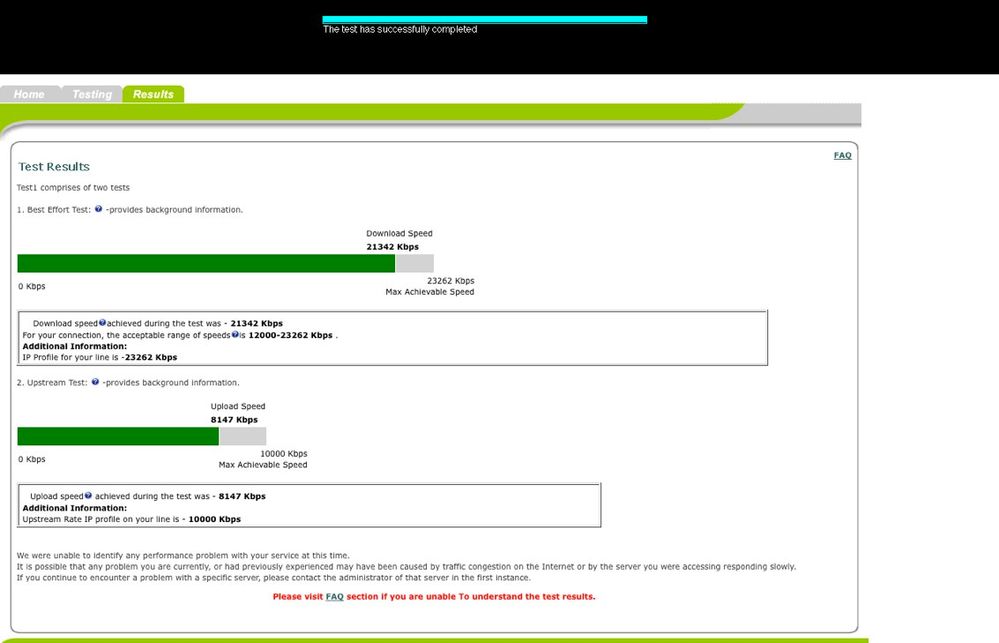Image resolution: width=999 pixels, height=643 pixels.
Task: Click the test successfully completed message
Action: [x=398, y=30]
